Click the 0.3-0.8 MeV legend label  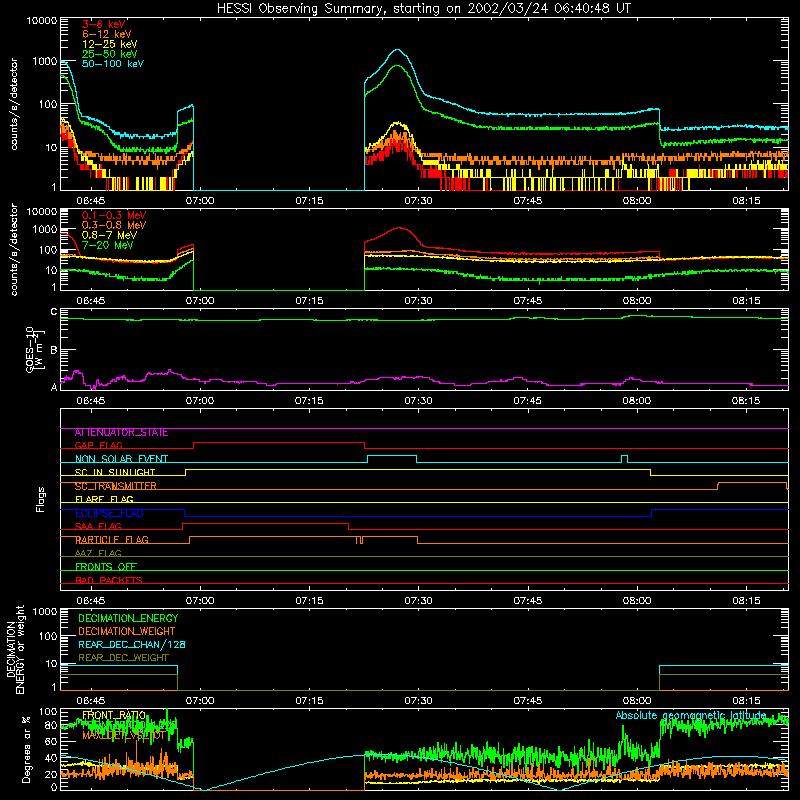[x=114, y=225]
